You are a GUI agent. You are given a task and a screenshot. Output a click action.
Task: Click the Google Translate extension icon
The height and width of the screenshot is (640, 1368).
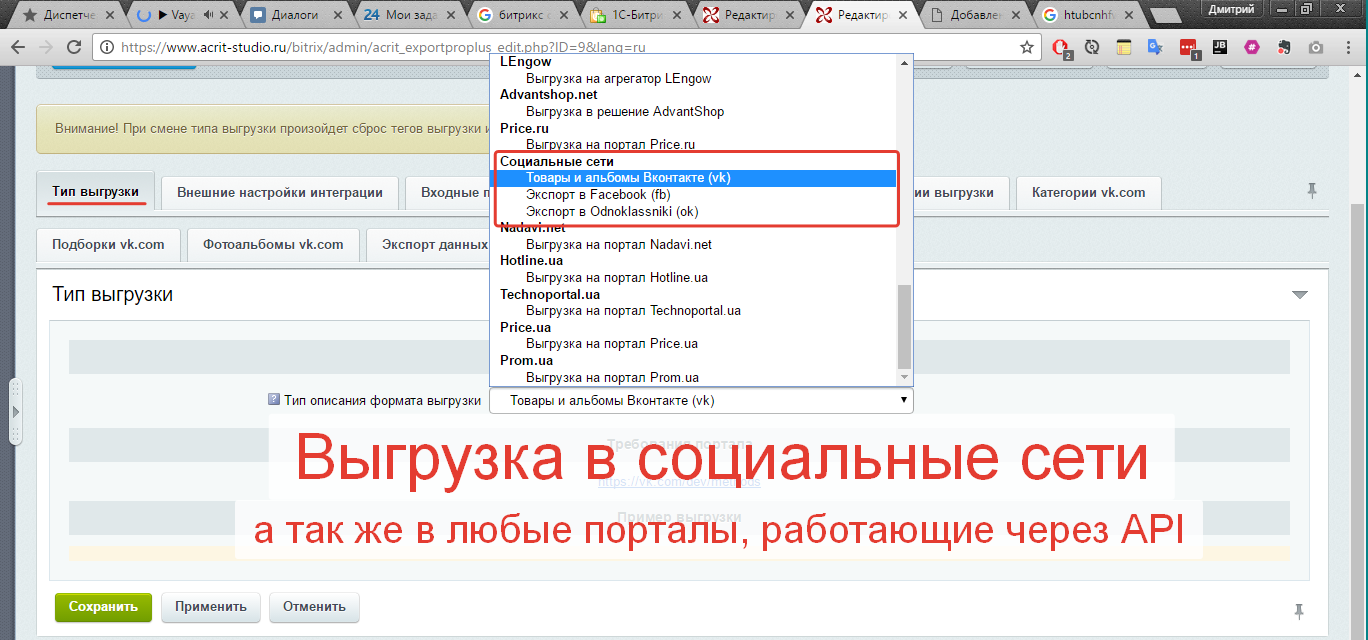pos(1155,47)
